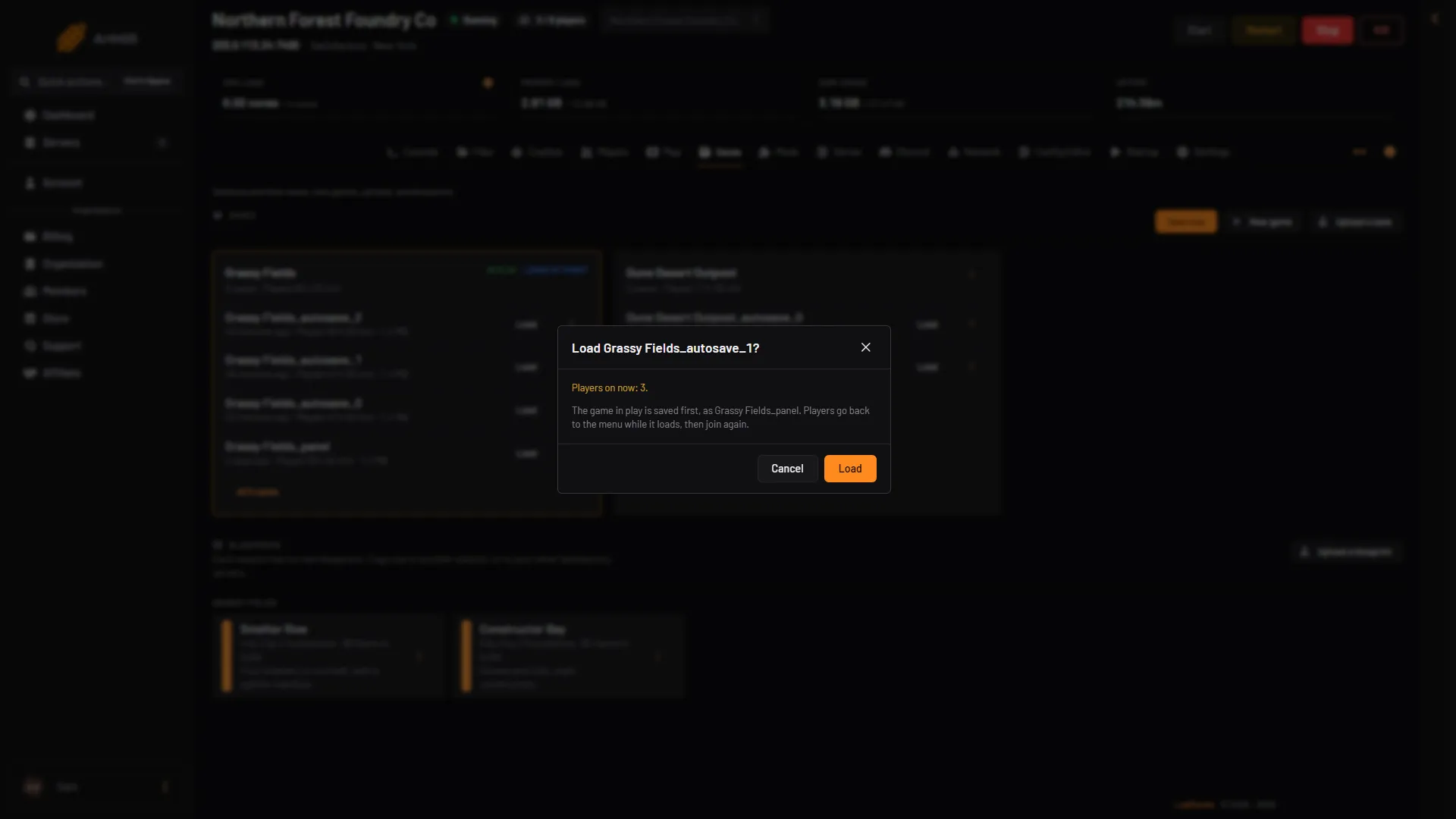Viewport: 1456px width, 819px height.
Task: Click the Restart server button
Action: pos(1263,30)
